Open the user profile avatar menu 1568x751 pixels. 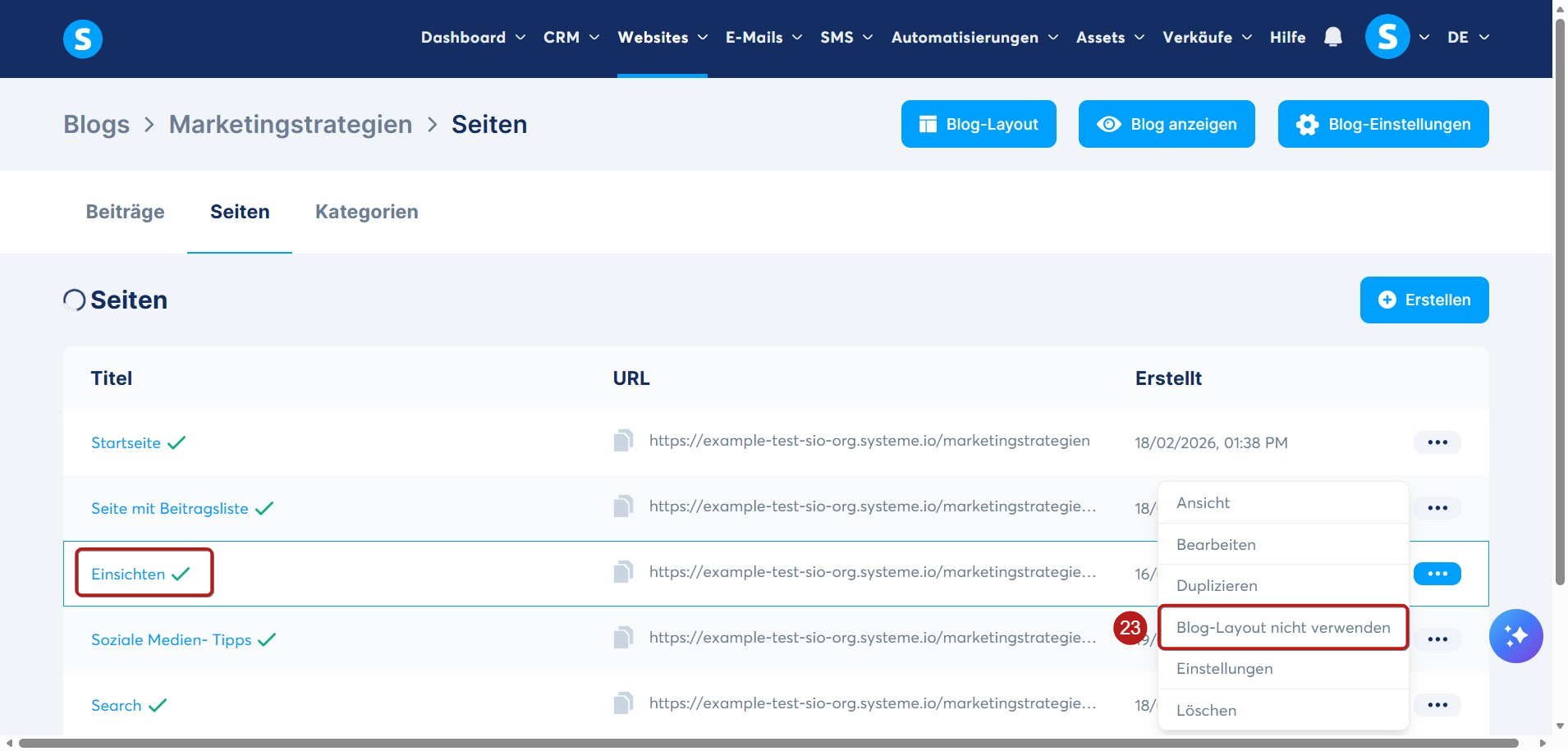click(x=1387, y=37)
